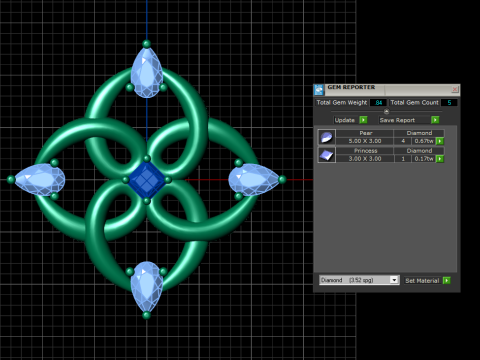Open the Diamond material dropdown
480x360 pixels.
394,280
